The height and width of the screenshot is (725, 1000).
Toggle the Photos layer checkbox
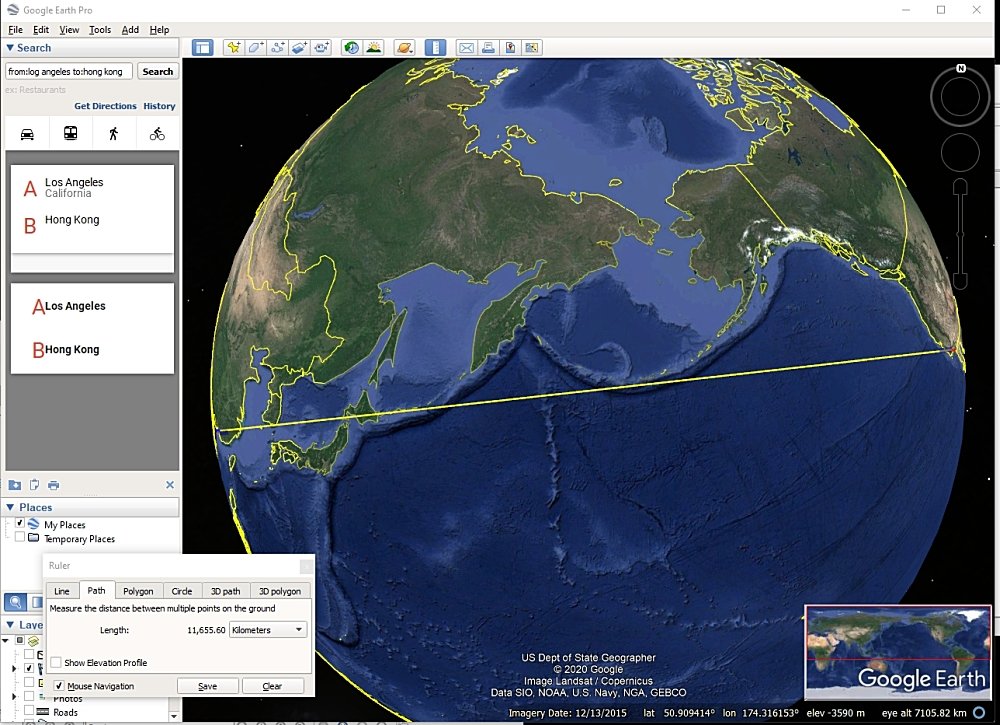pyautogui.click(x=29, y=696)
